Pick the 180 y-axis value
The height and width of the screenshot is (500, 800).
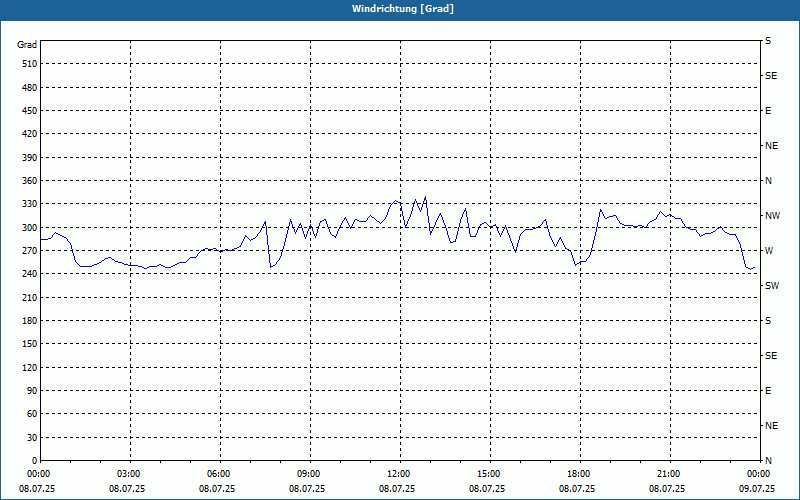pyautogui.click(x=30, y=321)
